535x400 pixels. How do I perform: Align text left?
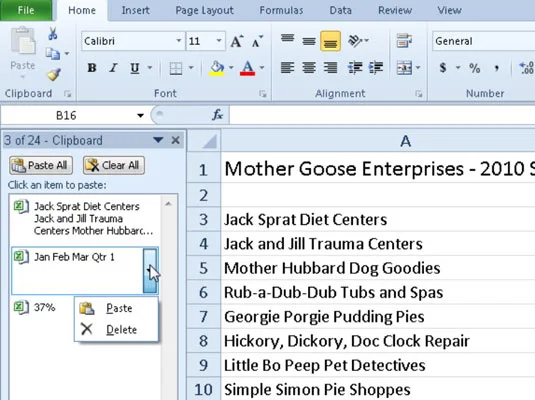coord(288,68)
